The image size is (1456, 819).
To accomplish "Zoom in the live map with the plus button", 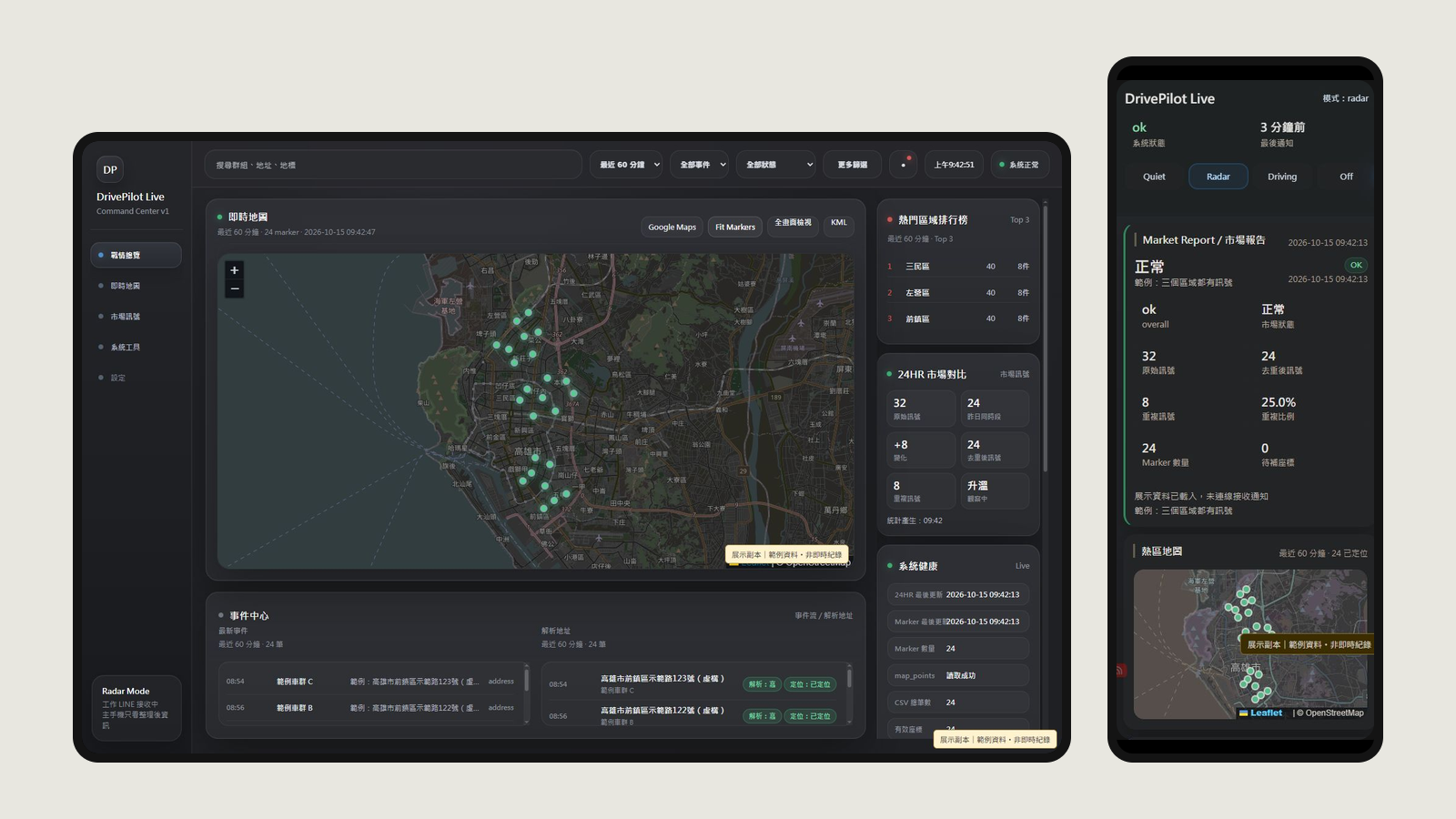I will [235, 270].
